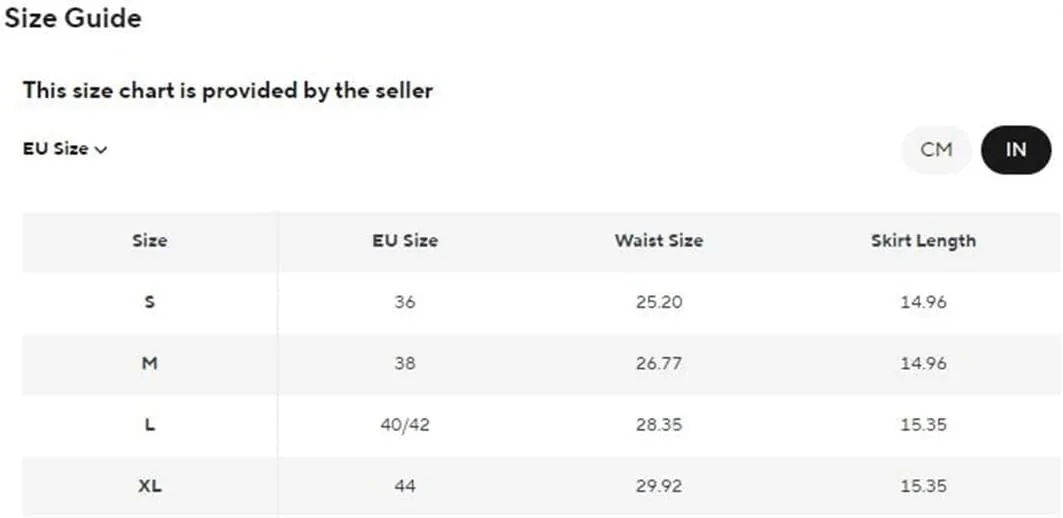Click the Skirt Length column header

click(x=923, y=241)
